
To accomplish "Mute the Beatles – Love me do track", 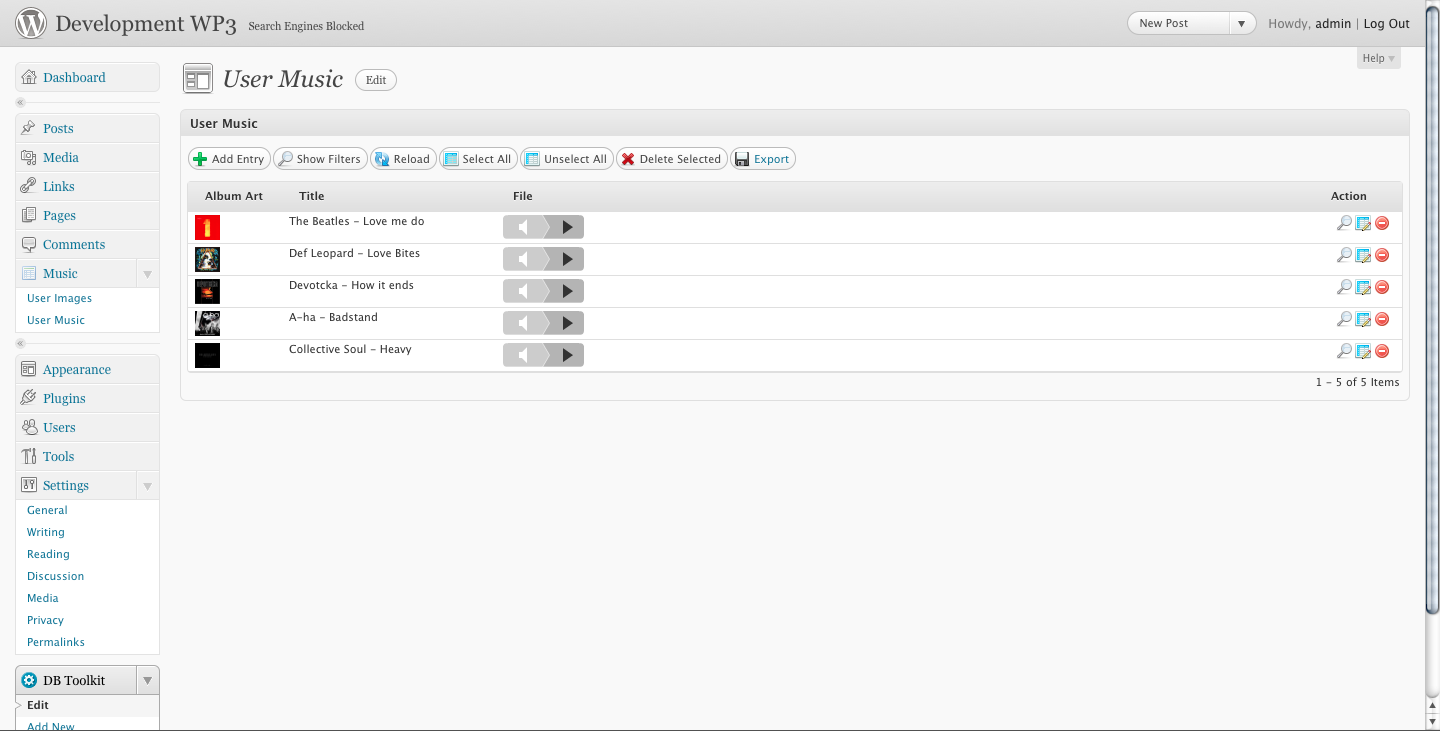I will pos(523,227).
